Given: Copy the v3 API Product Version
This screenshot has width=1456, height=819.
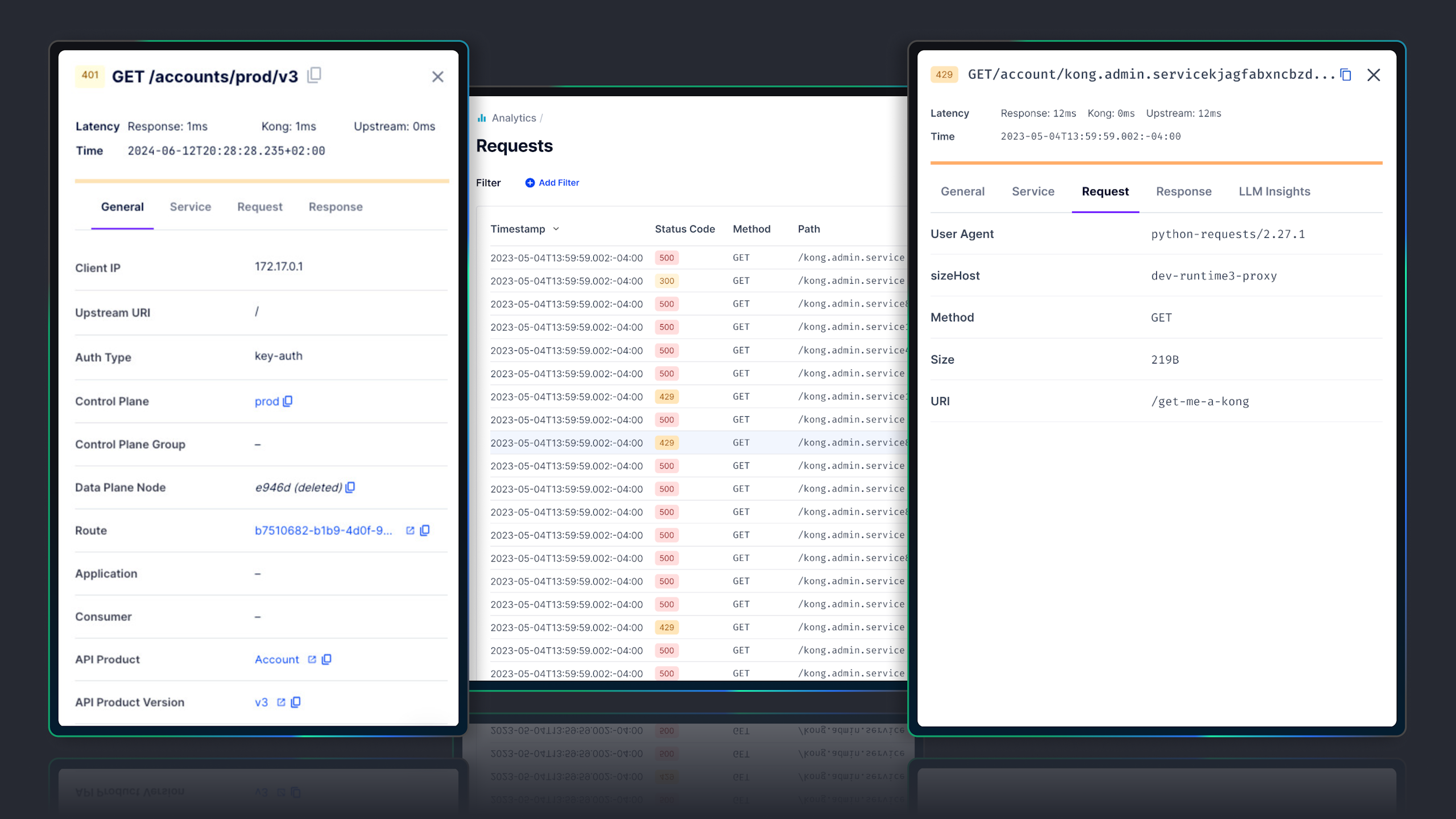Looking at the screenshot, I should pyautogui.click(x=296, y=702).
